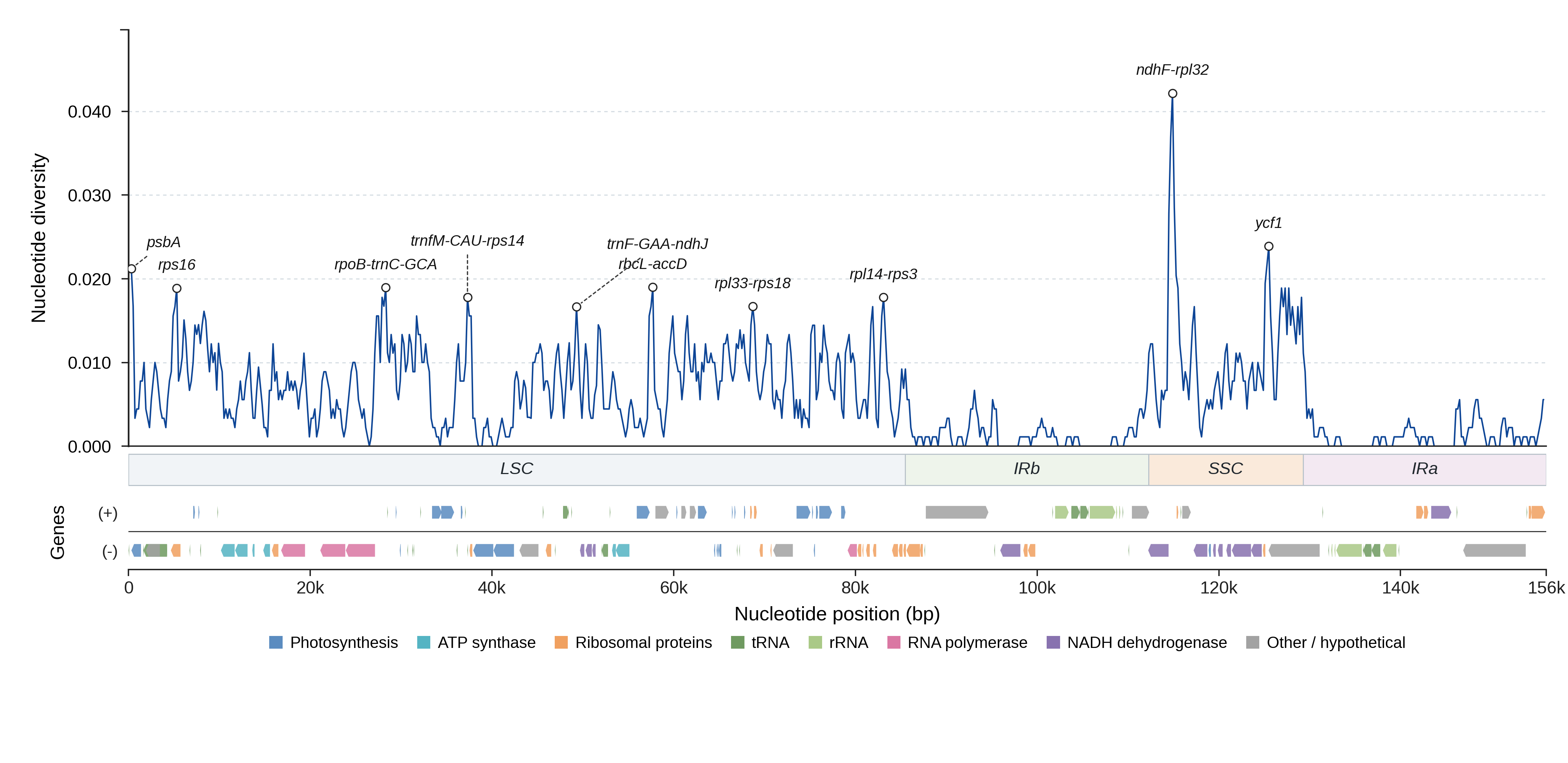Viewport: 1568px width, 763px height.
Task: Click the rpl33-rps18 label text
Action: (x=753, y=283)
